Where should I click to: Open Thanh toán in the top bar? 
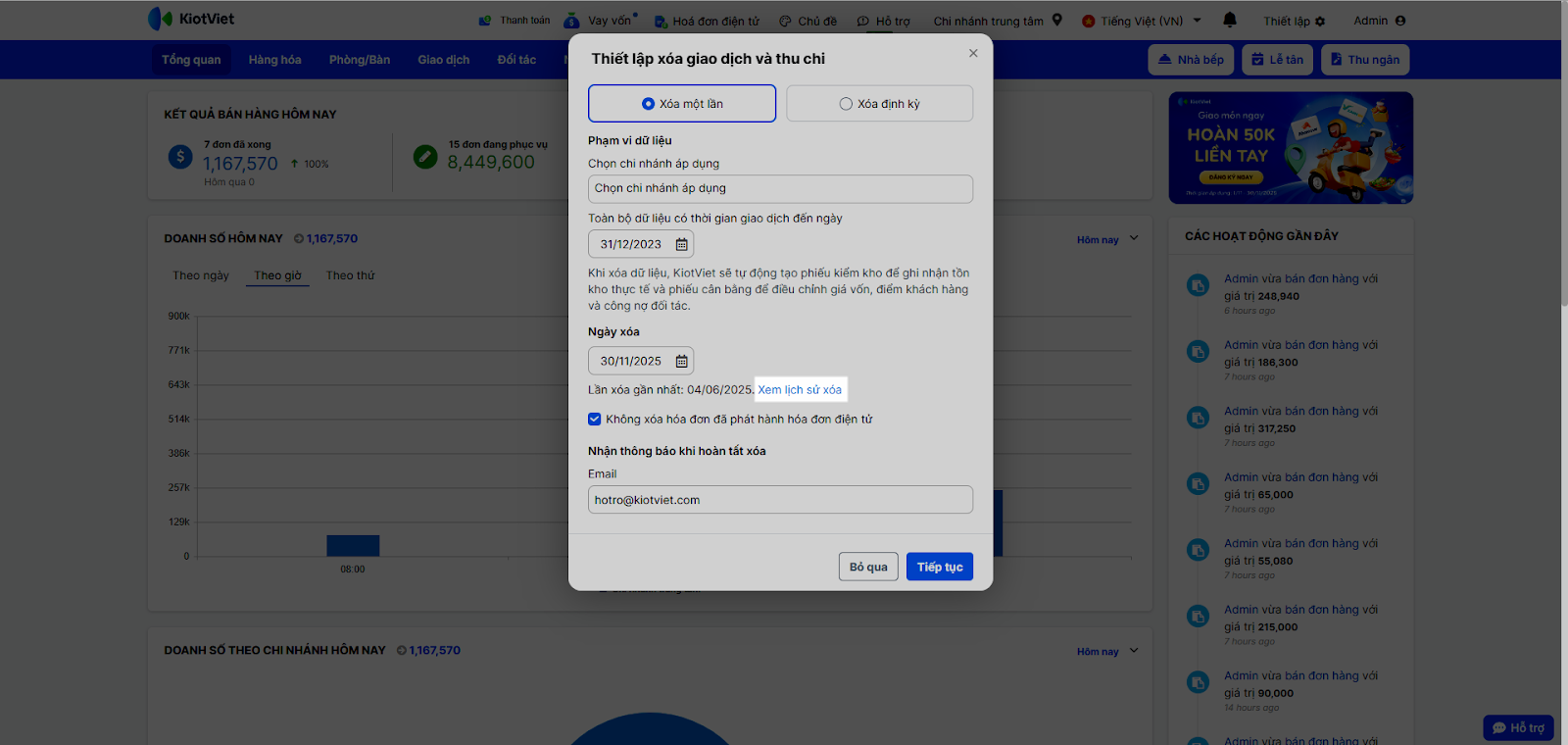[x=514, y=21]
